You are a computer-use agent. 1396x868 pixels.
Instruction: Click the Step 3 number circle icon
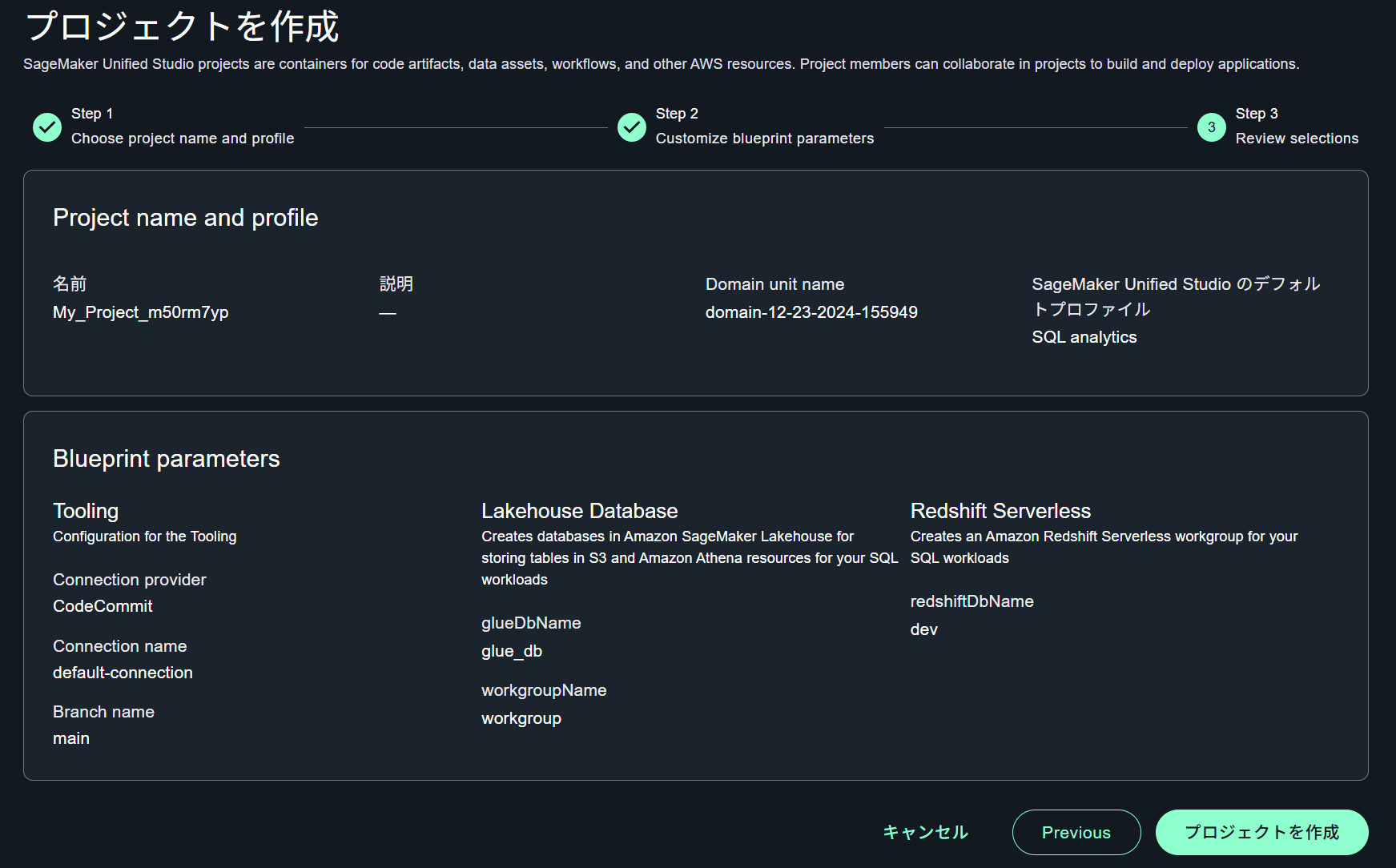tap(1212, 127)
